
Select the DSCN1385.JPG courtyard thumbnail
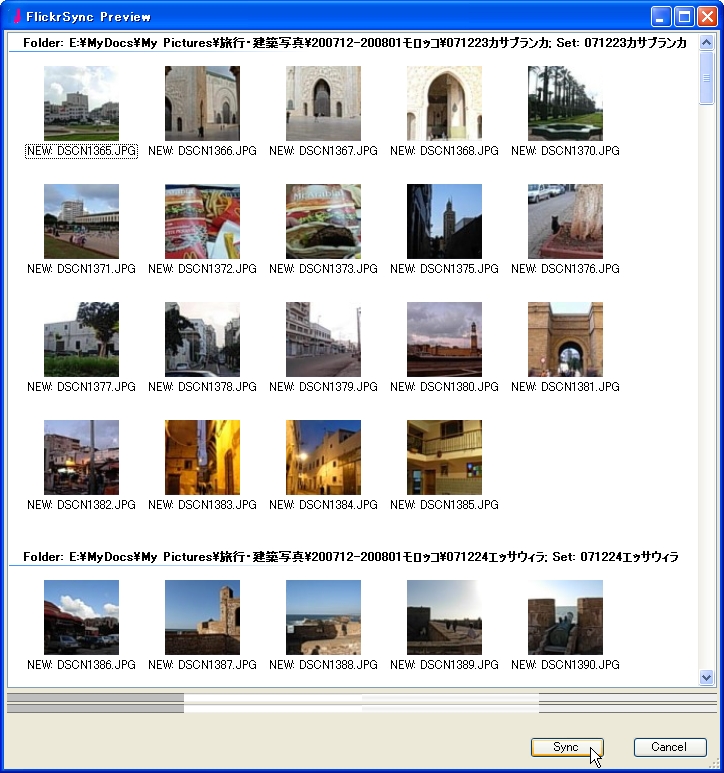445,457
